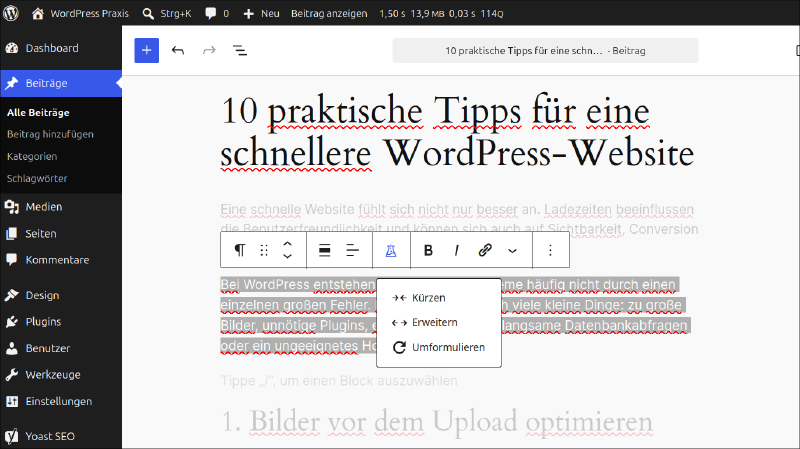Expand more formatting options chevron

(513, 251)
